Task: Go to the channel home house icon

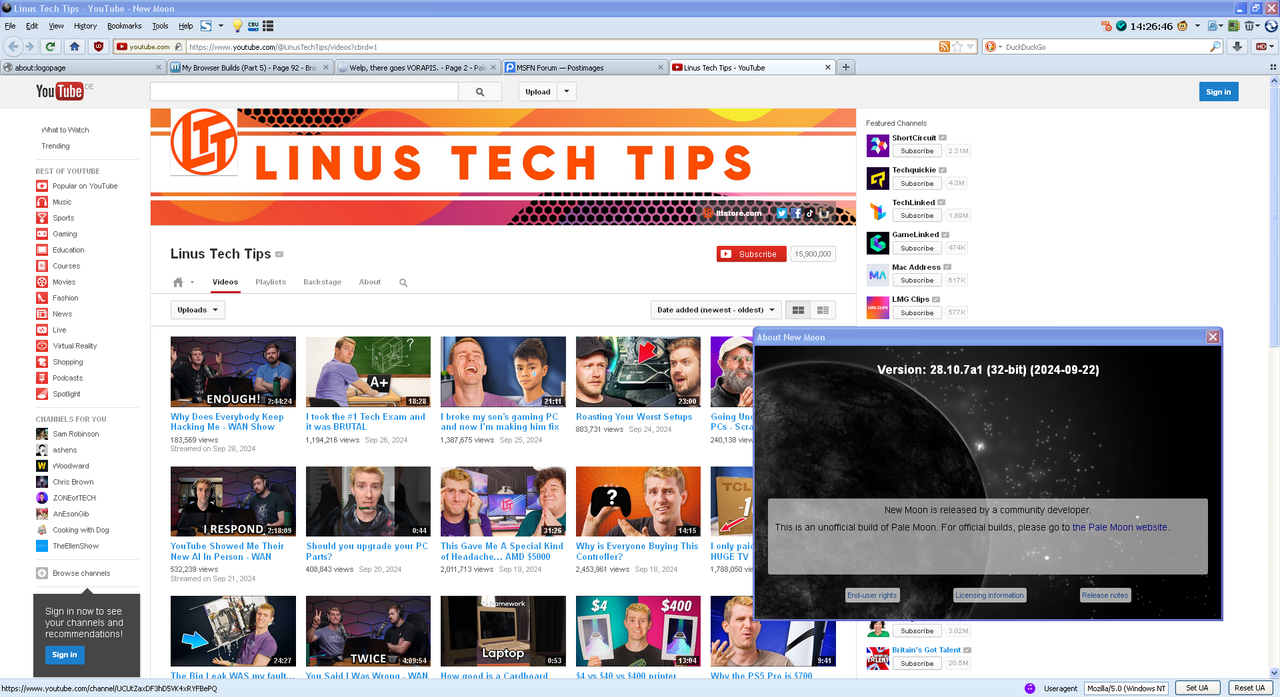Action: 178,282
